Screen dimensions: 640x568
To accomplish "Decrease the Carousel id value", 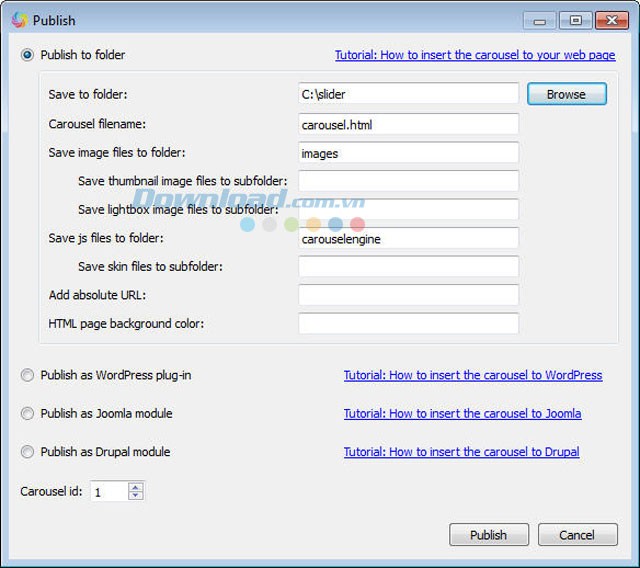I will (136, 496).
